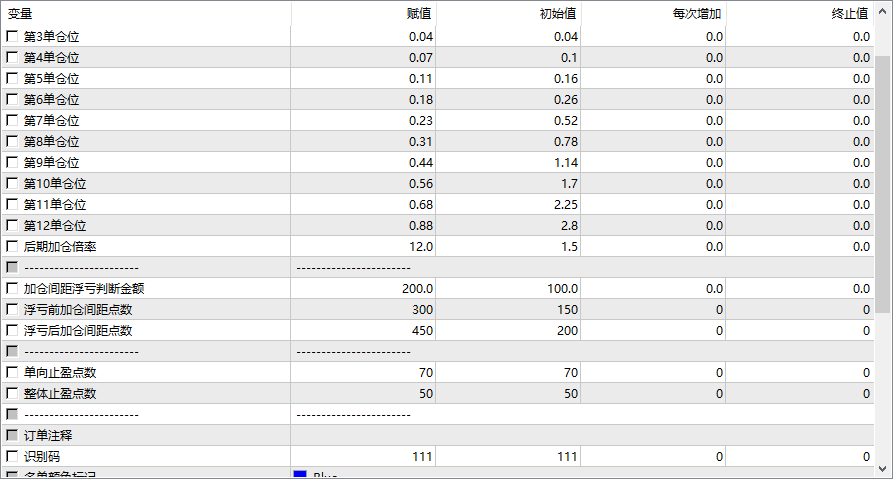Toggle the 浮亏前加仓间距点数 checkbox
This screenshot has width=893, height=479.
tap(12, 309)
